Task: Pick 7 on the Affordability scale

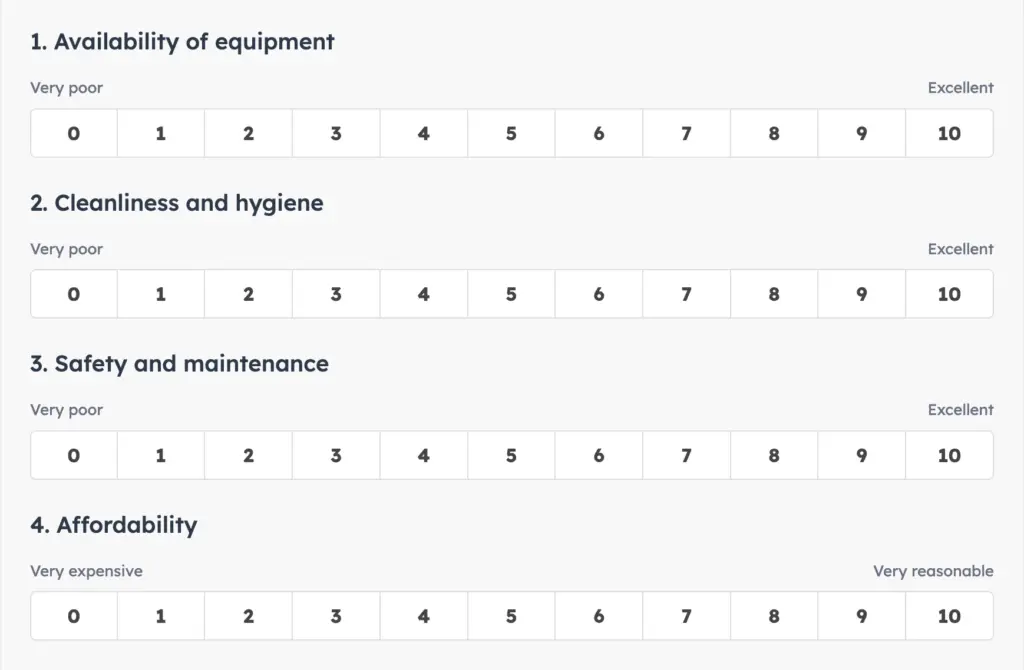Action: [x=686, y=616]
